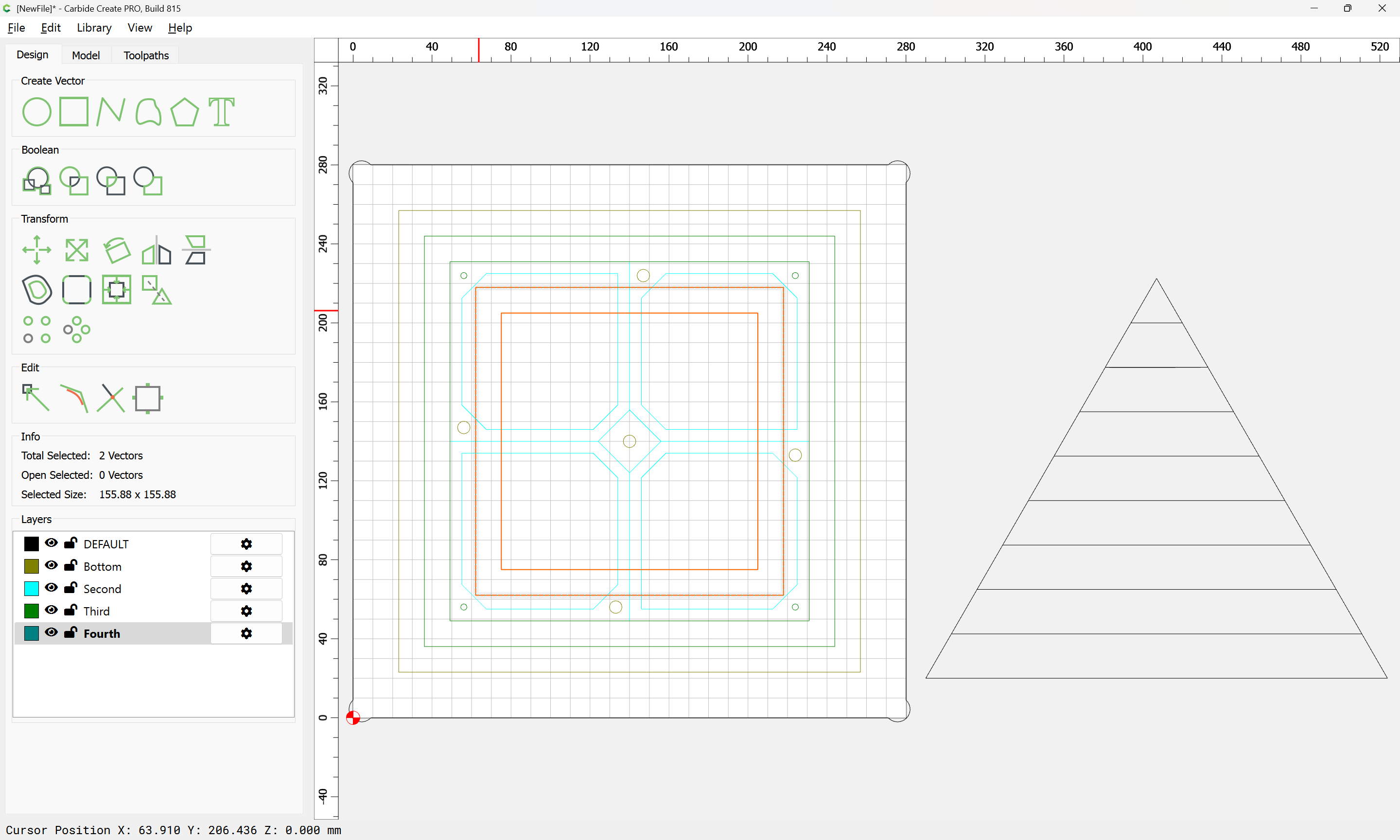Open the Circular Array tool
Viewport: 1400px width, 840px height.
coord(76,330)
